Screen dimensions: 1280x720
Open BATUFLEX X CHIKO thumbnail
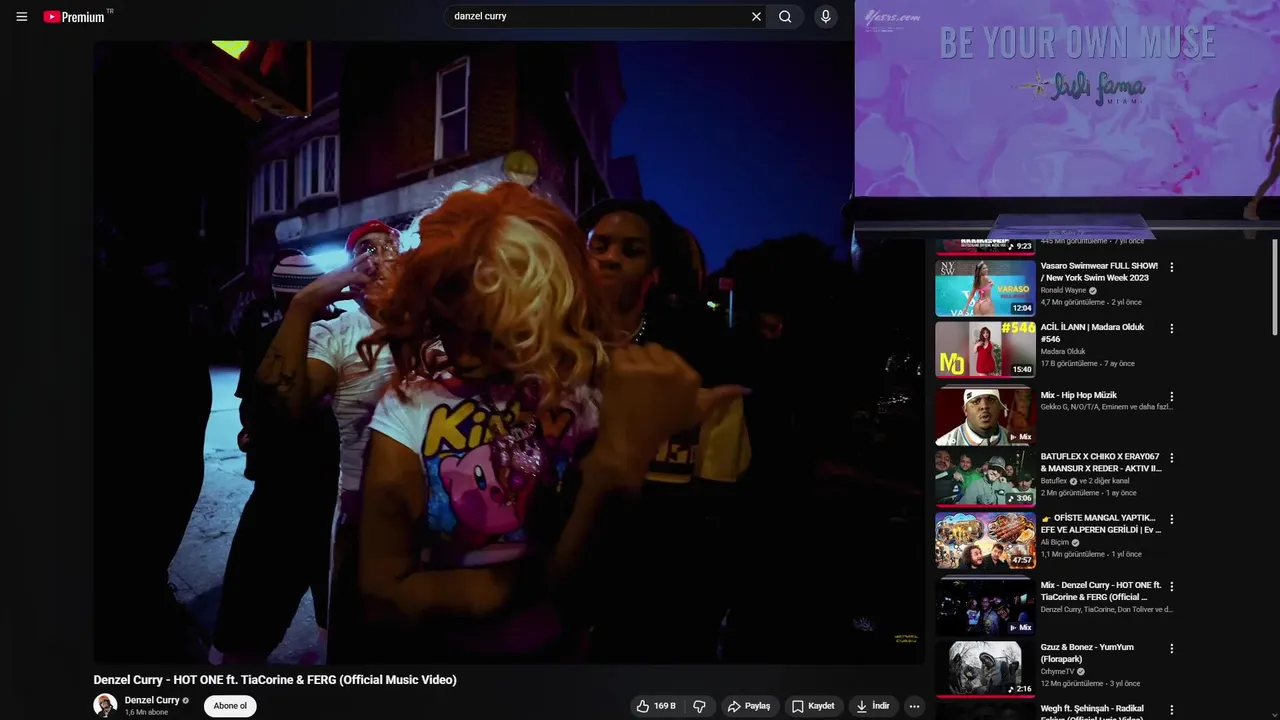pos(985,478)
